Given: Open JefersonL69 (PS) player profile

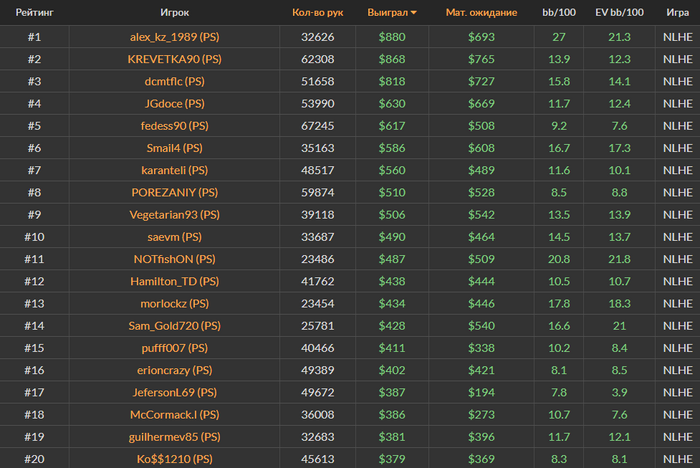Looking at the screenshot, I should click(175, 393).
